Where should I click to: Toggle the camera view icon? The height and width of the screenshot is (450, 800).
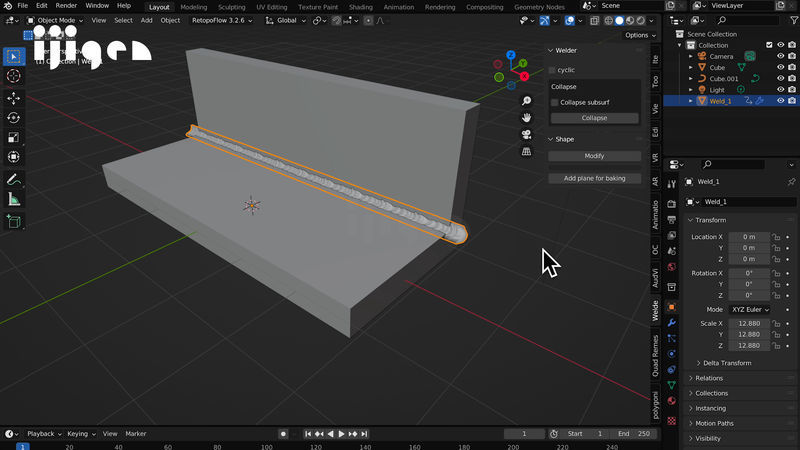tap(527, 135)
